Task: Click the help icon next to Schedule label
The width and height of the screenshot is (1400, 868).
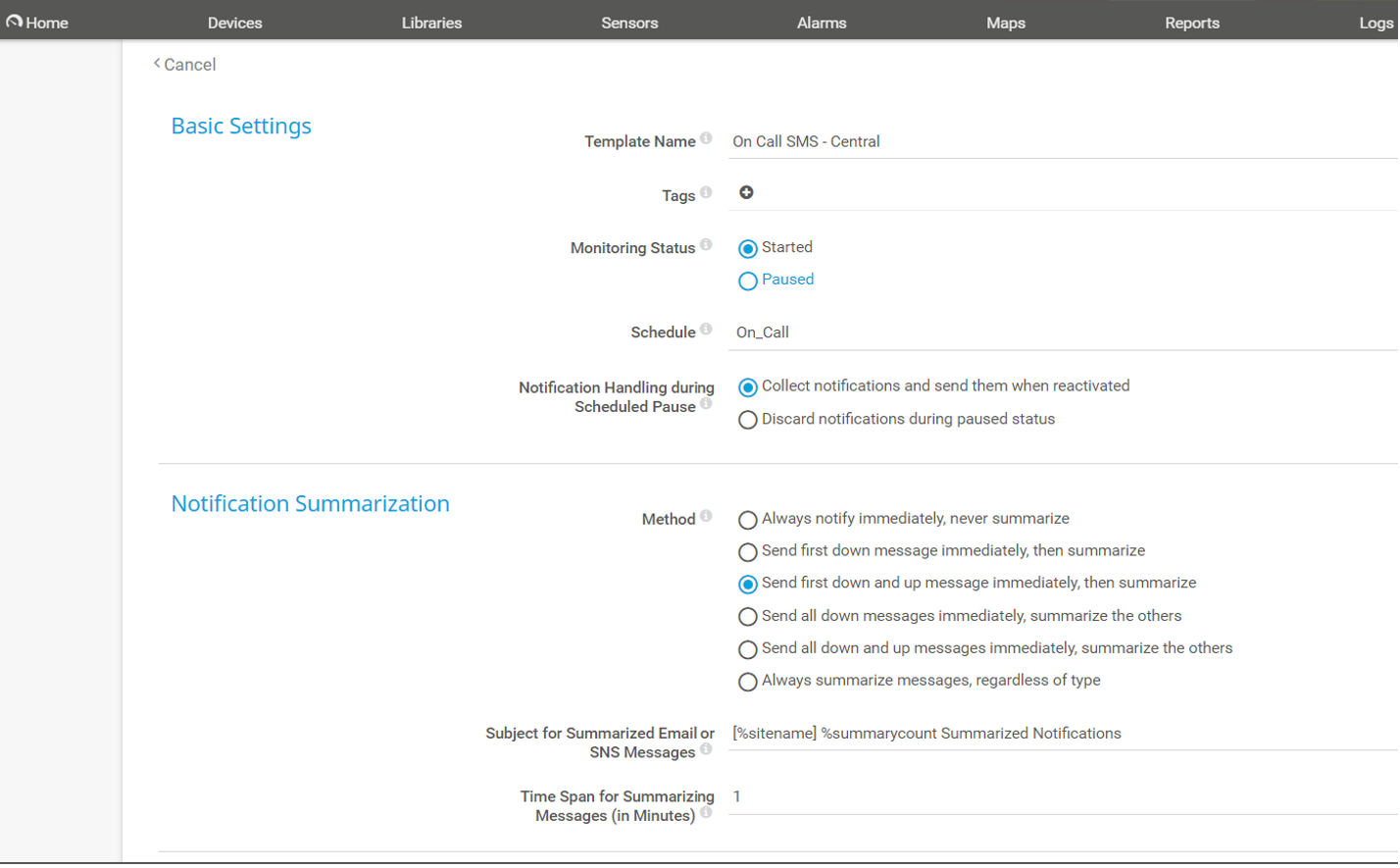Action: pos(706,330)
